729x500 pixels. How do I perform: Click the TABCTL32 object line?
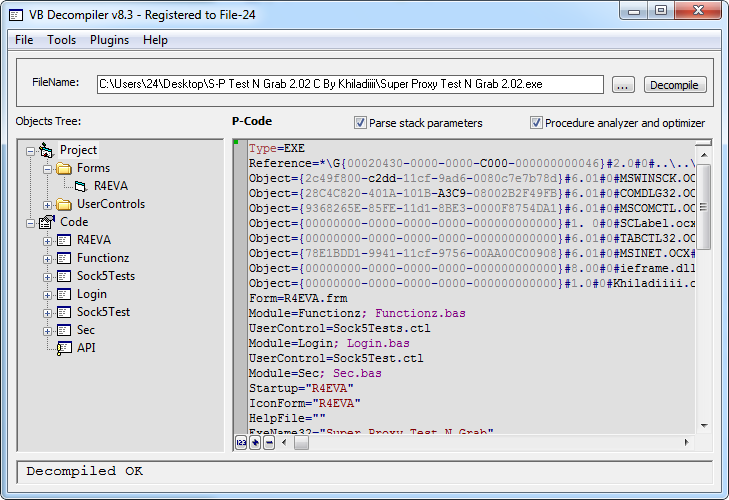472,238
